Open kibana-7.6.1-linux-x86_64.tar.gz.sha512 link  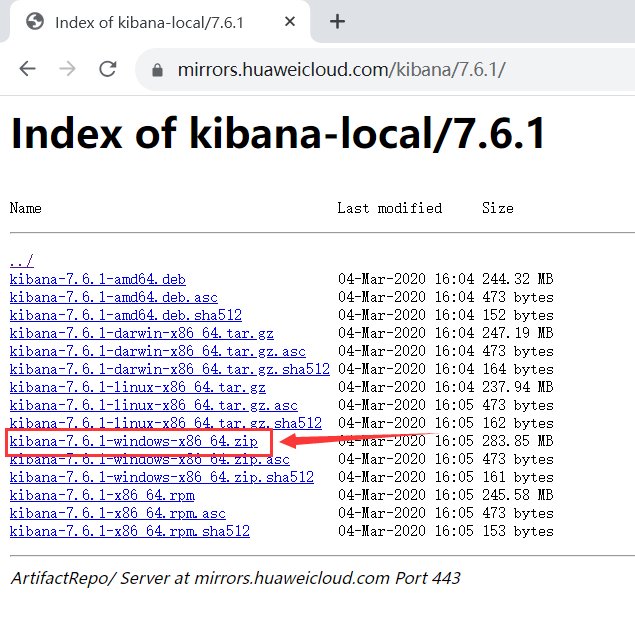(x=166, y=423)
